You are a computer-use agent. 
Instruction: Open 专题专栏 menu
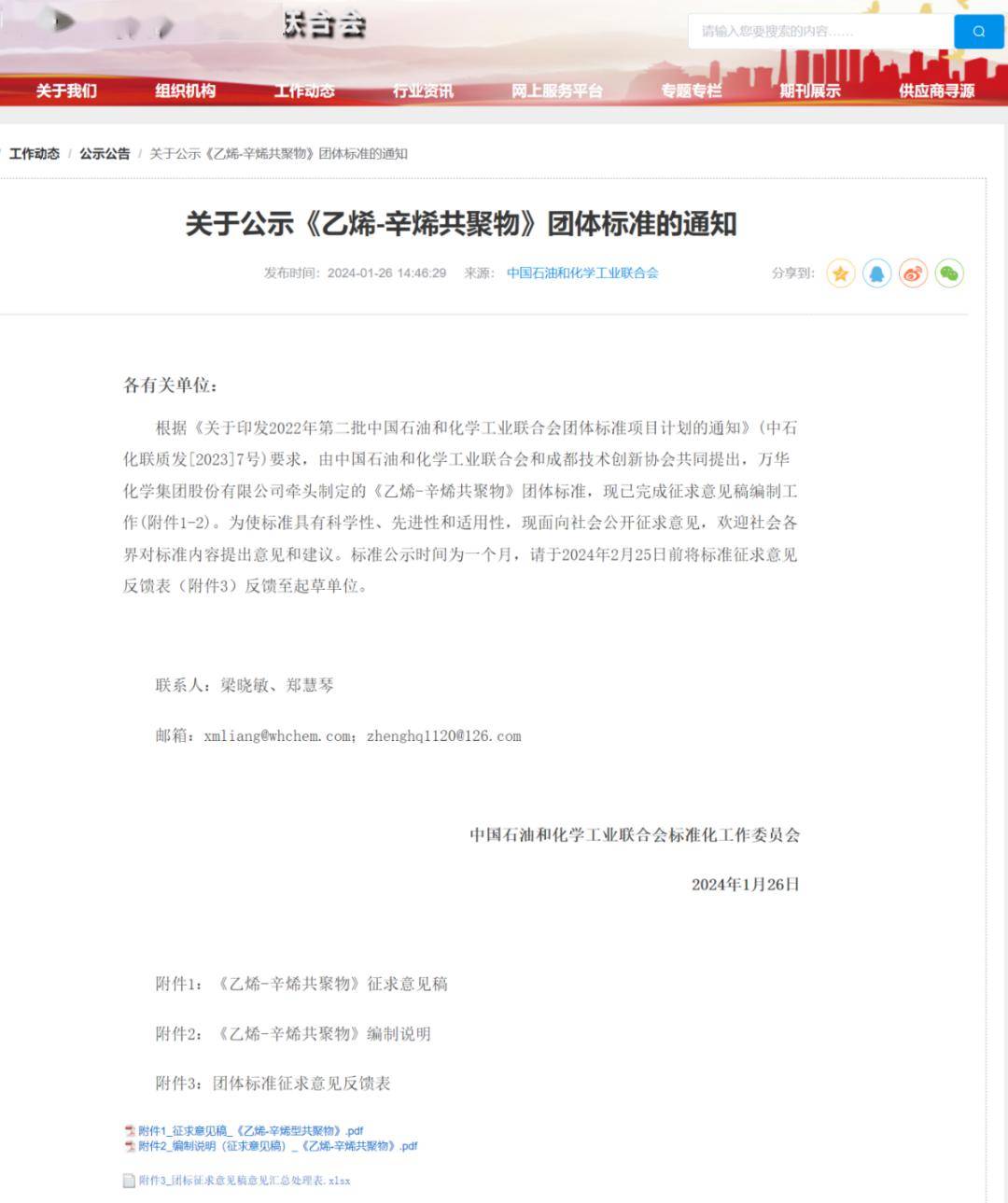[692, 91]
